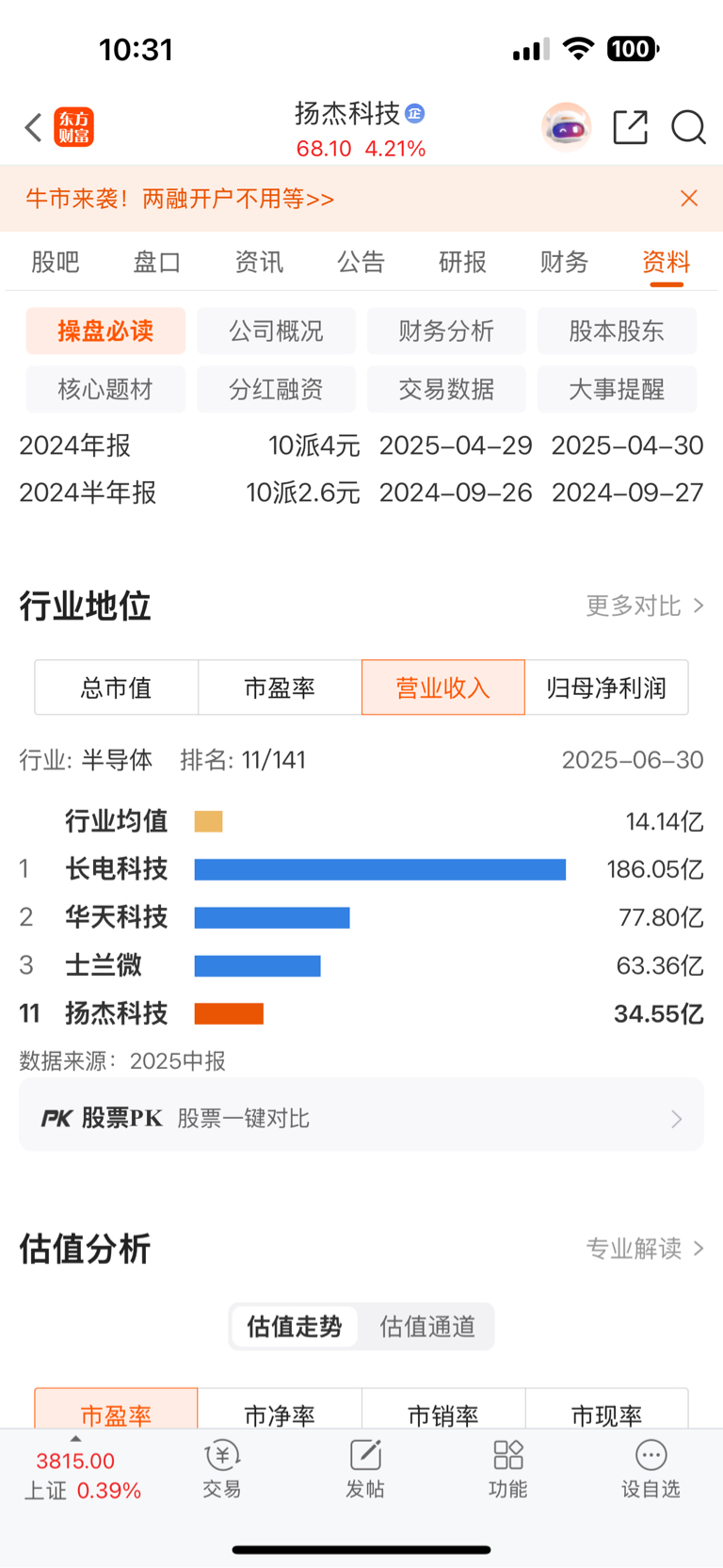This screenshot has height=1568, width=723.
Task: Select the 大事提醒 chip
Action: 617,389
